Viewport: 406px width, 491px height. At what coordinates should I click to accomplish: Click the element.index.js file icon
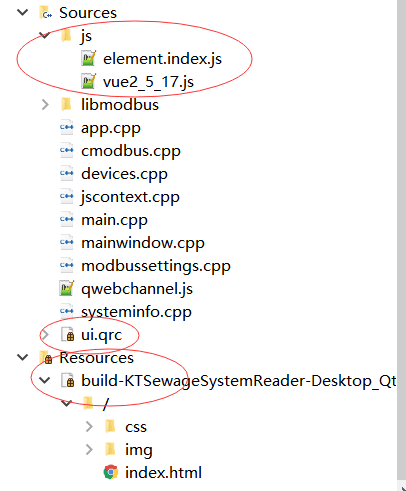88,58
